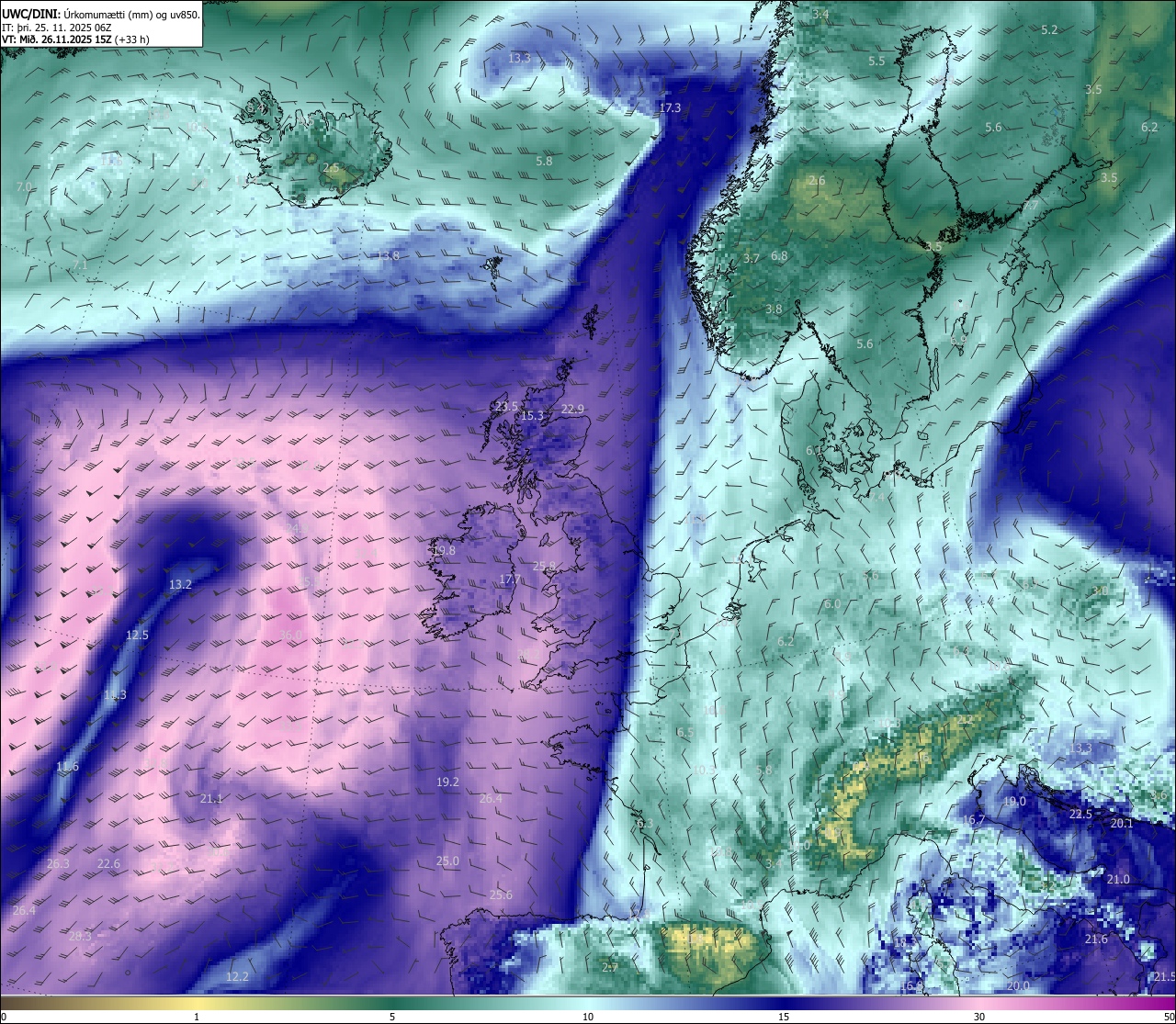This screenshot has width=1176, height=1024.
Task: Click the colorbar tick label 50
Action: point(1169,1017)
